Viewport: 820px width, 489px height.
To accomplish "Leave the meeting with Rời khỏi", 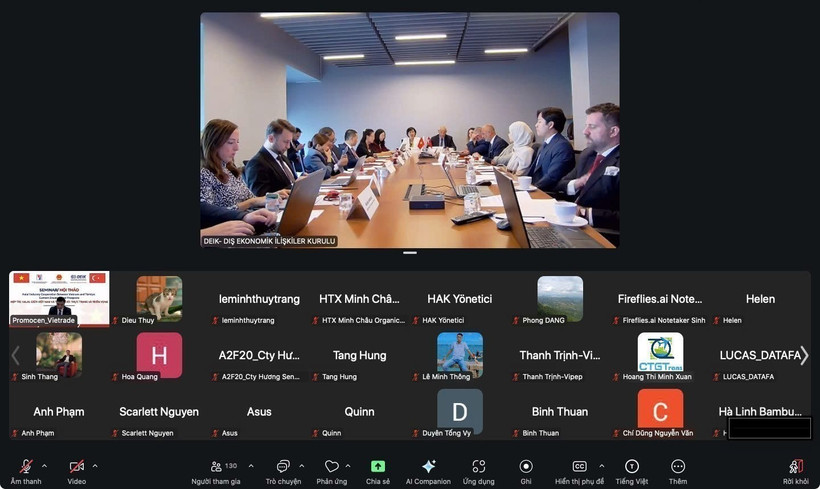I will tap(796, 467).
